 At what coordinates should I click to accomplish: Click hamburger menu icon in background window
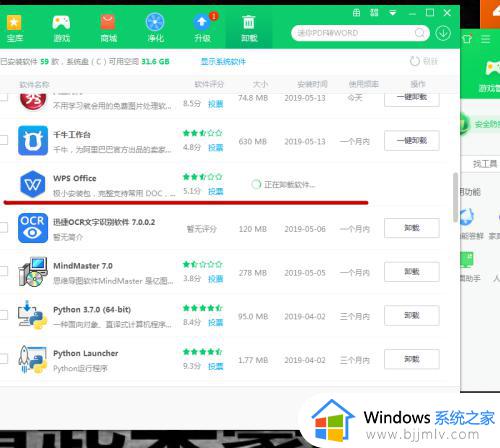[486, 39]
